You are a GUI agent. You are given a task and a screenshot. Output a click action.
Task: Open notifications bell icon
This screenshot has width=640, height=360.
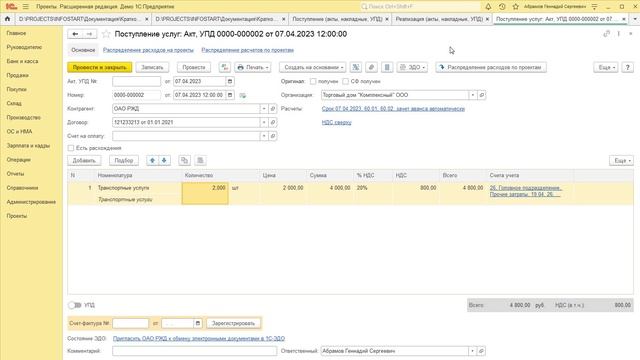pos(488,7)
